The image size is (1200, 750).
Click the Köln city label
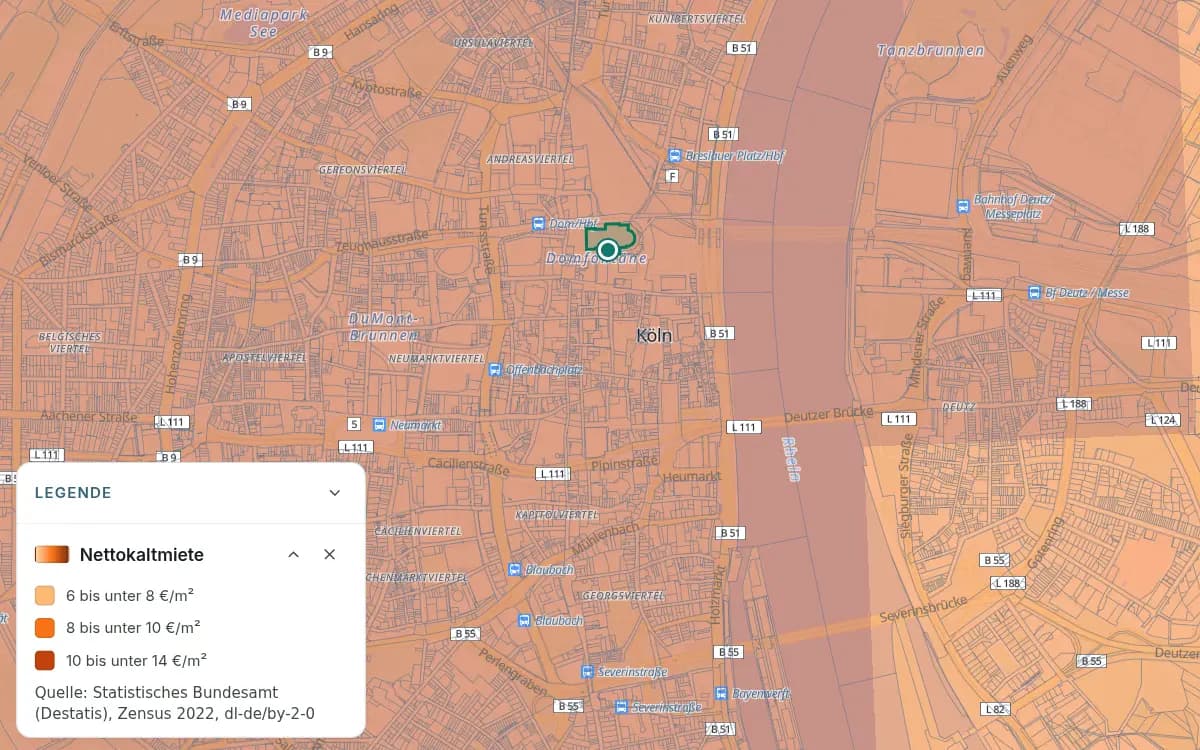pyautogui.click(x=654, y=336)
